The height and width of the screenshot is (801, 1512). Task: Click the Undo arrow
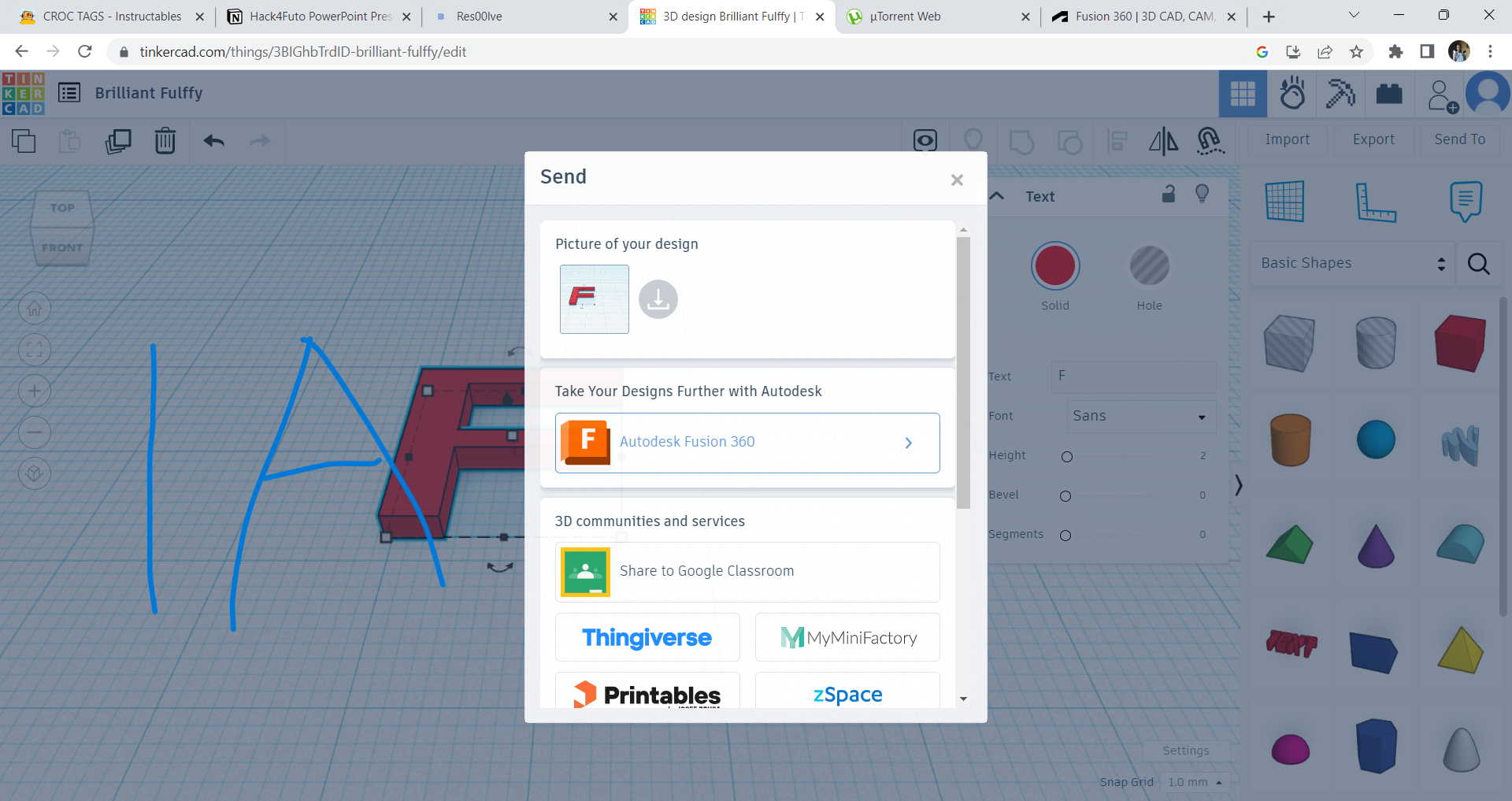(213, 142)
